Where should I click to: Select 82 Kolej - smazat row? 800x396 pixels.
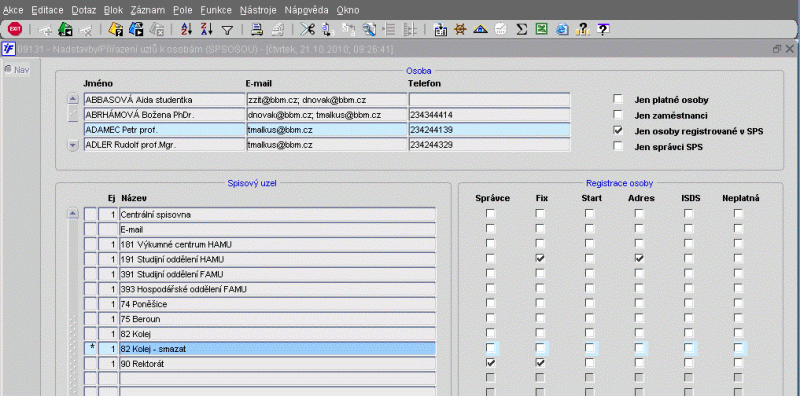point(278,349)
